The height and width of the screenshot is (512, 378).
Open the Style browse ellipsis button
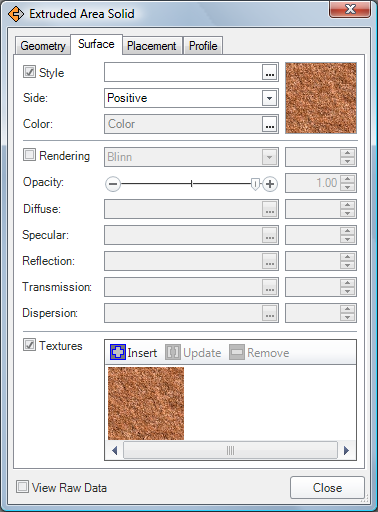[270, 72]
